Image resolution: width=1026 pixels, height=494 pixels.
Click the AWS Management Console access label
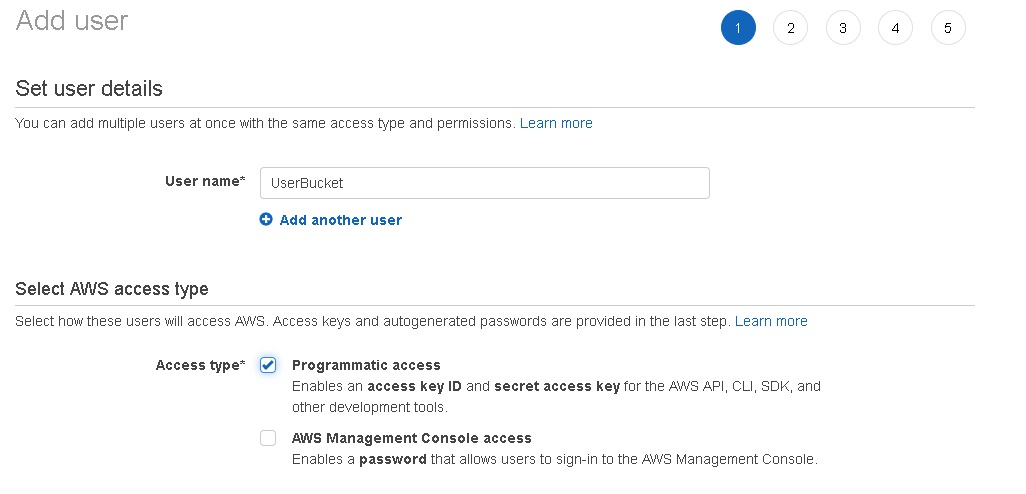pos(411,438)
